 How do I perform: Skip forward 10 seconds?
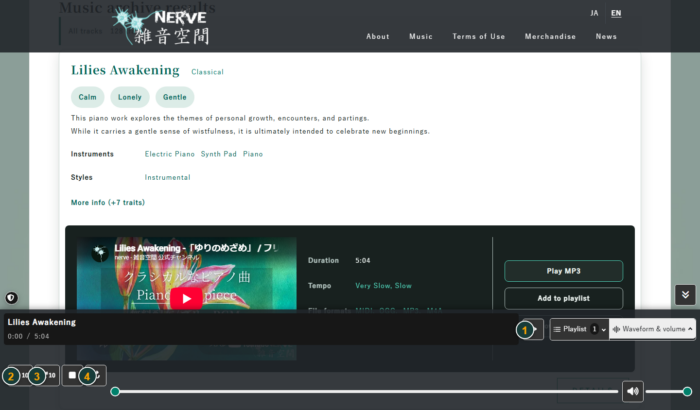coord(47,375)
